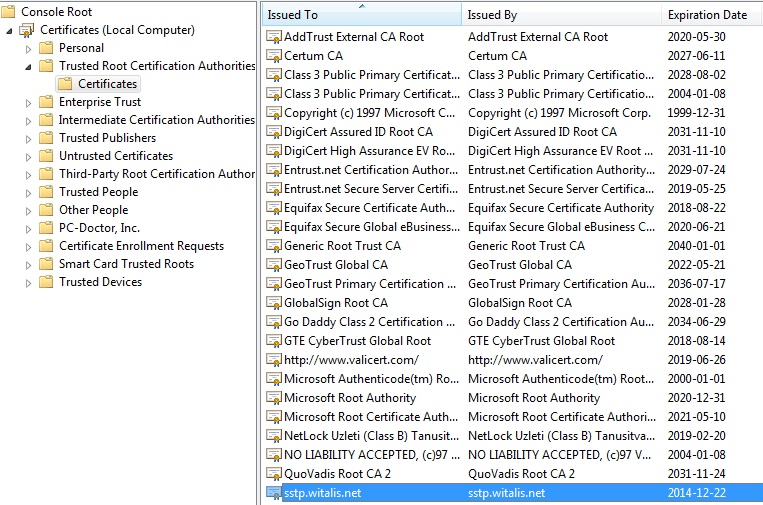This screenshot has width=763, height=505.
Task: Select the GeoTrust Global CA certificate icon
Action: 274,265
